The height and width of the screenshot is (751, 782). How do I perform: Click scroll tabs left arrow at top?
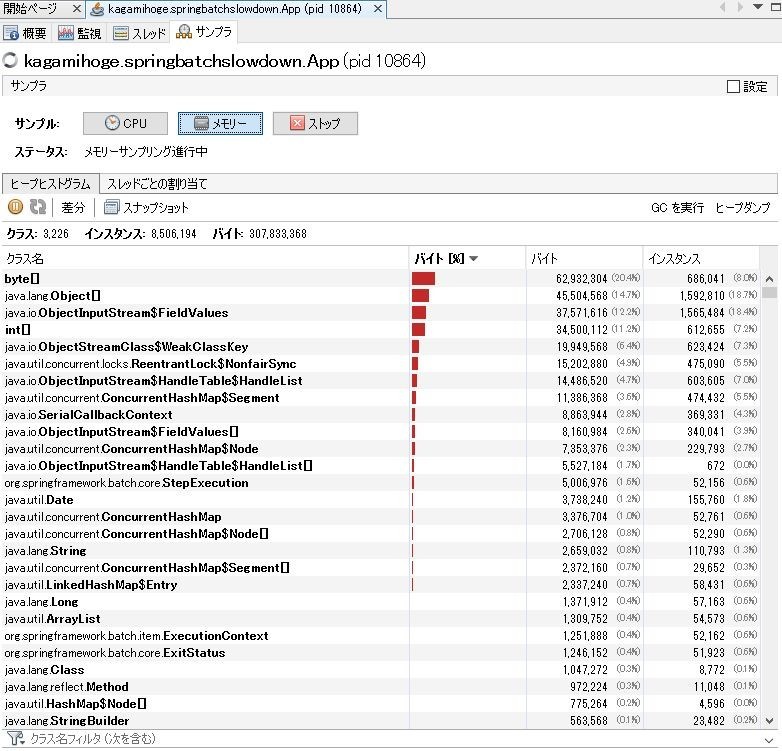pos(723,7)
